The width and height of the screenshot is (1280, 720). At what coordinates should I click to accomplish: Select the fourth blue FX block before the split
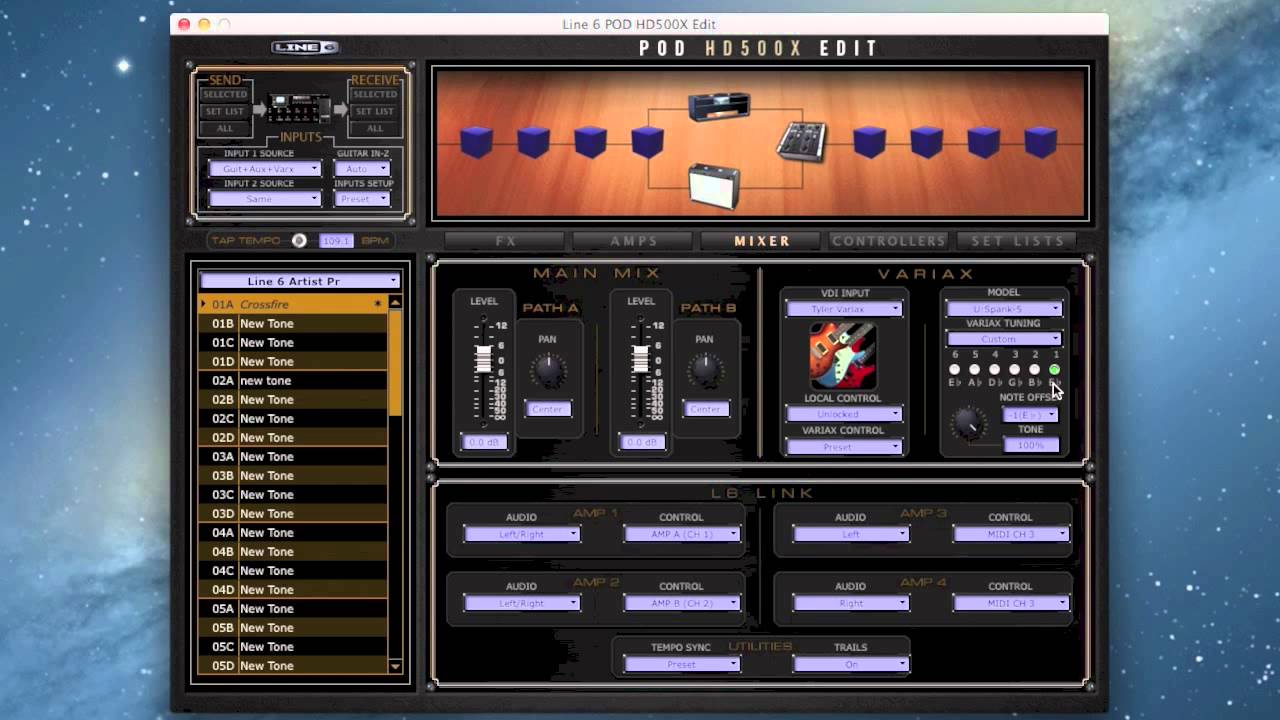pyautogui.click(x=647, y=142)
